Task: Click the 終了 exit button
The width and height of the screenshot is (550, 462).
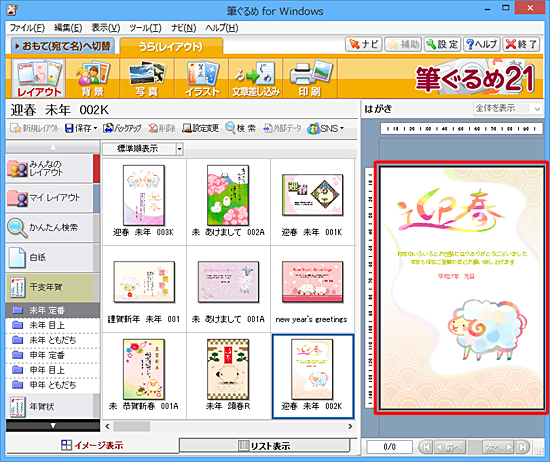Action: [x=521, y=45]
